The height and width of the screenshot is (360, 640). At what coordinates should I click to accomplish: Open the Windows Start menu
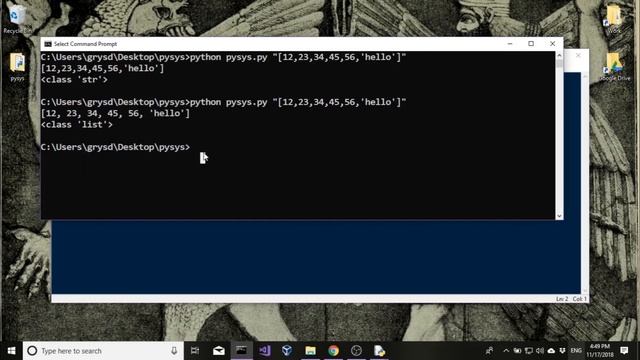[11, 351]
